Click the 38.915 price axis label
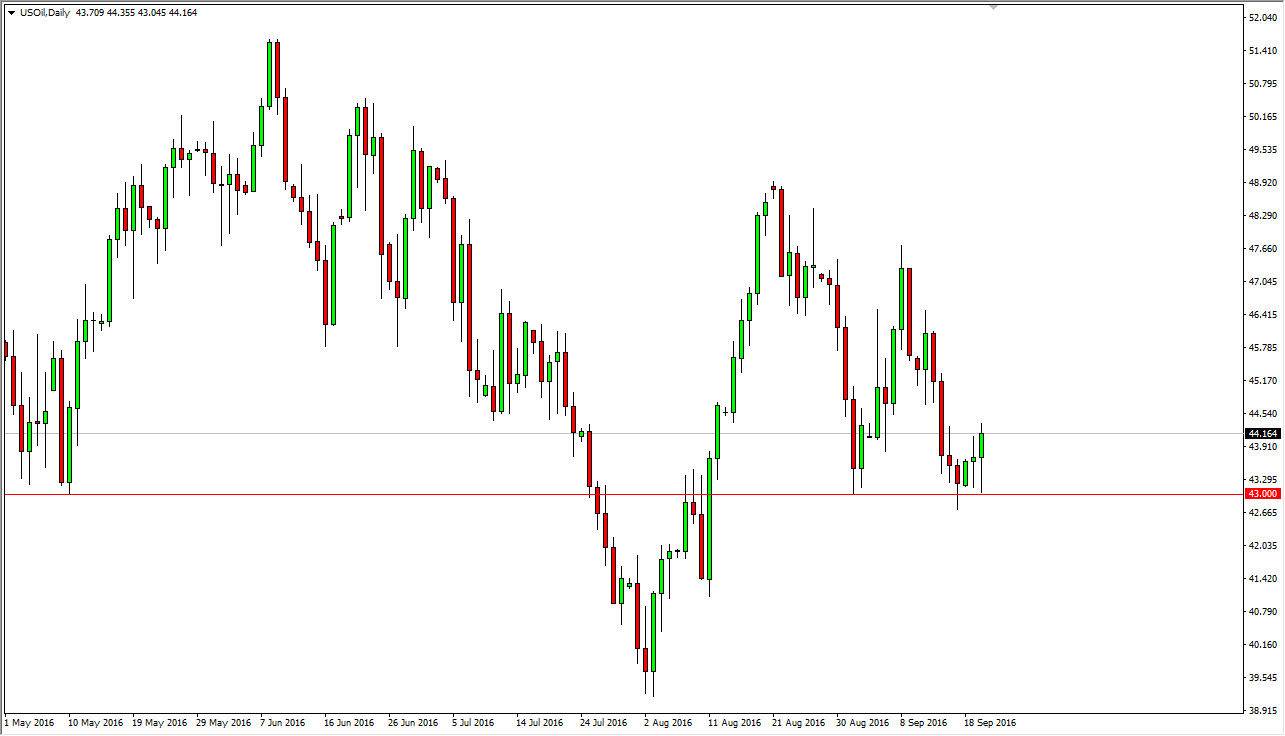This screenshot has width=1285, height=736. pos(1264,710)
